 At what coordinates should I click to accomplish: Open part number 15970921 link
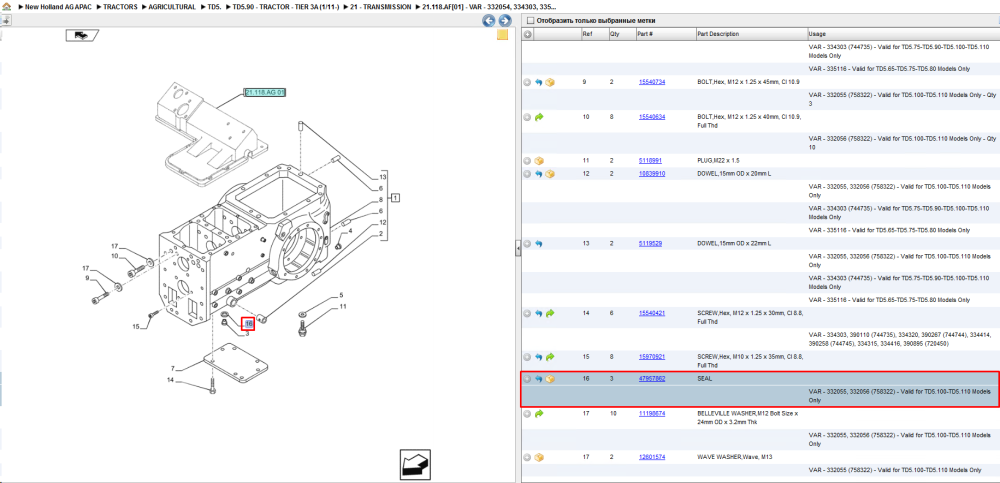click(x=652, y=357)
